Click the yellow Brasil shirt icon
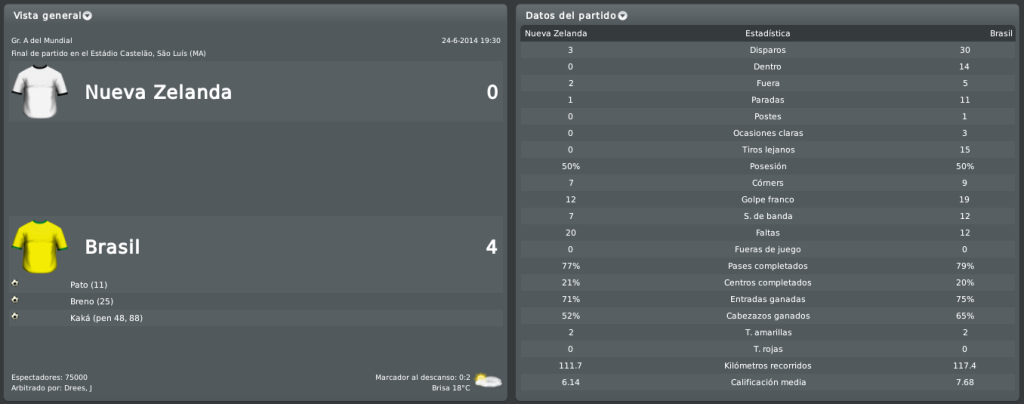Screen dimensions: 1024x404 [x=40, y=246]
